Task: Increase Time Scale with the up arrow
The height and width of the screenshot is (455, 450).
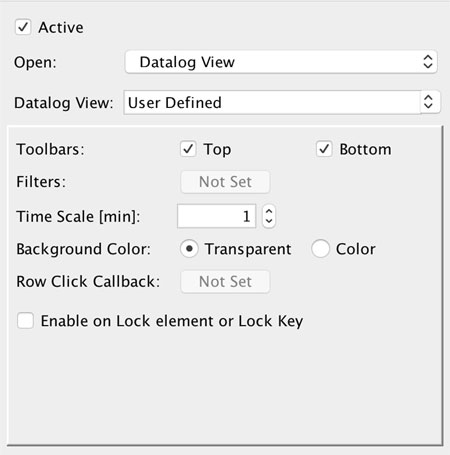Action: (x=269, y=211)
